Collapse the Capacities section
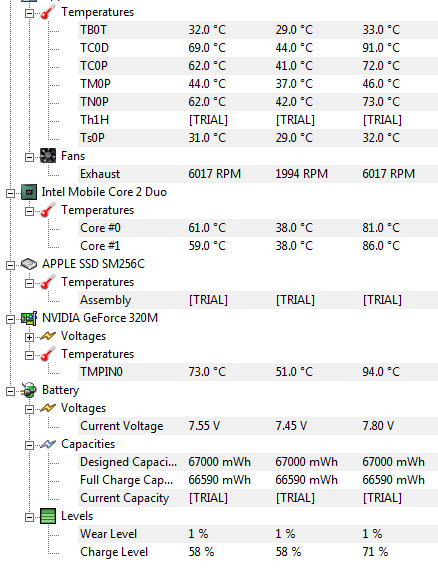This screenshot has height=573, width=438. 29,445
